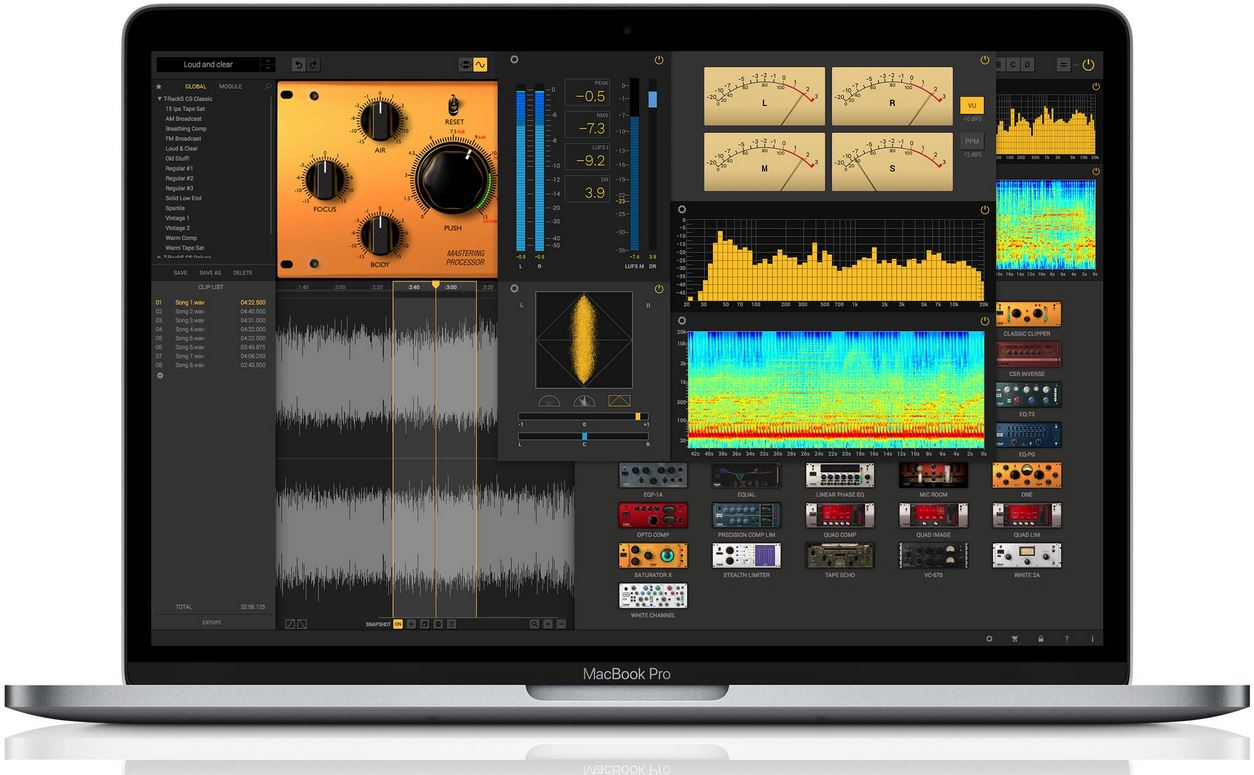Click the SAVE preset button
The image size is (1254, 775).
pyautogui.click(x=180, y=272)
